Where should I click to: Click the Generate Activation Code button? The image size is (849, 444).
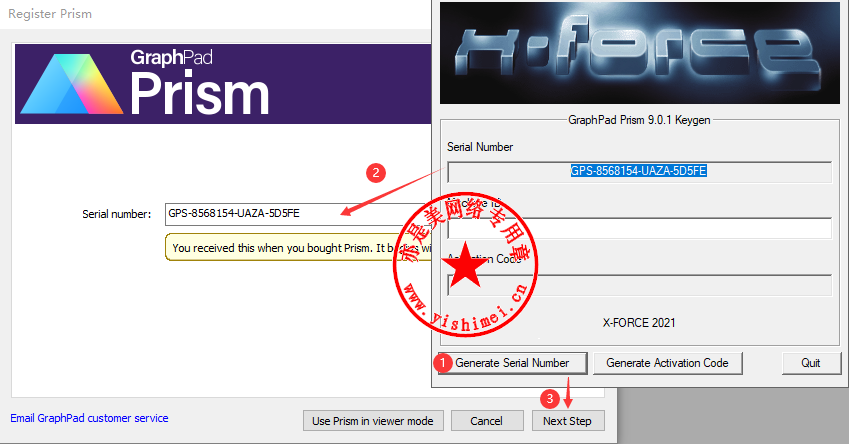coord(667,363)
